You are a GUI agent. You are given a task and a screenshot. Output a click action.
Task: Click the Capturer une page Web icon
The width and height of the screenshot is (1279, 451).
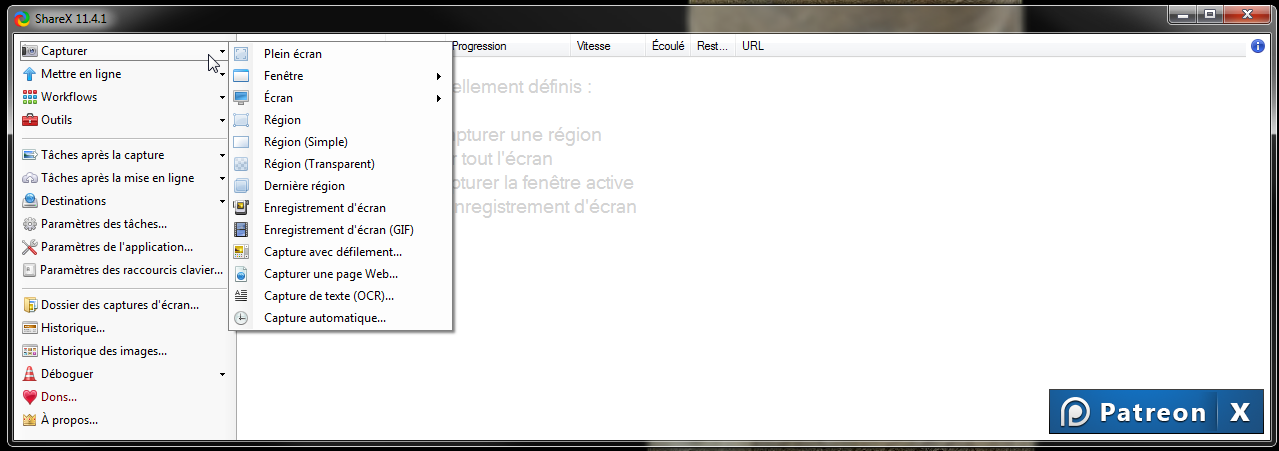pos(241,274)
